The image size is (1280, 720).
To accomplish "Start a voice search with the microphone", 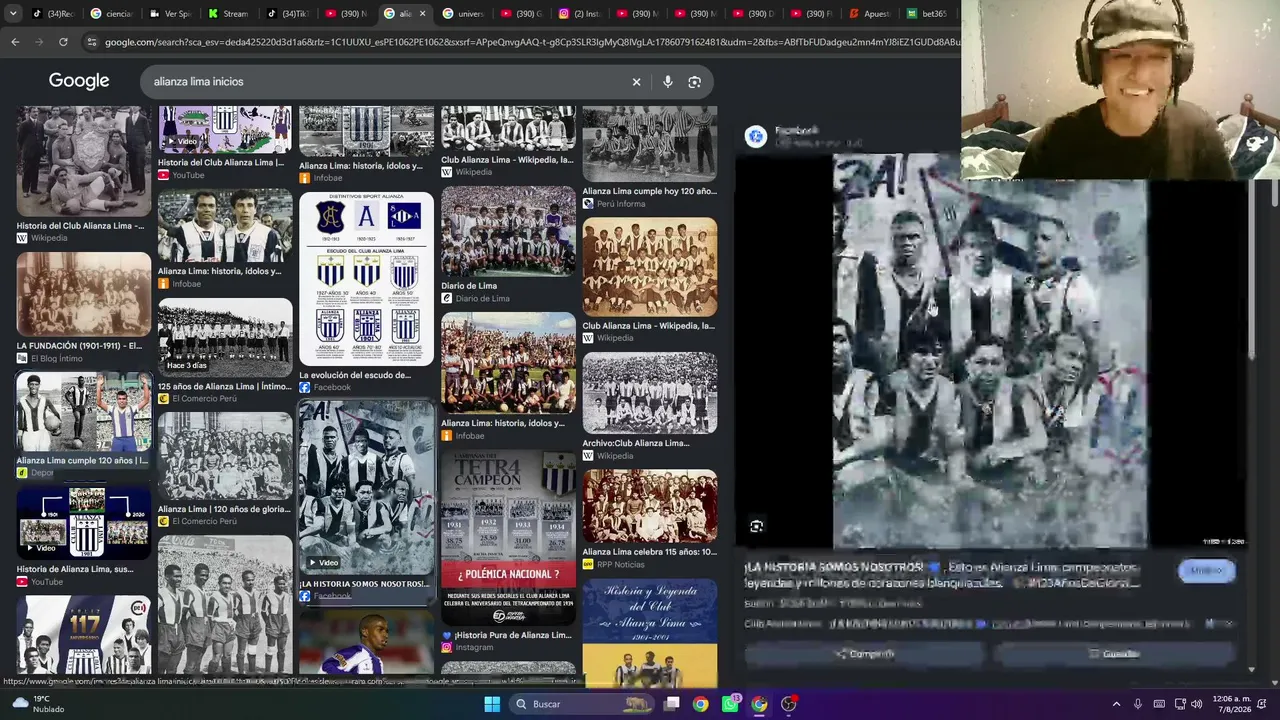I will coord(667,82).
